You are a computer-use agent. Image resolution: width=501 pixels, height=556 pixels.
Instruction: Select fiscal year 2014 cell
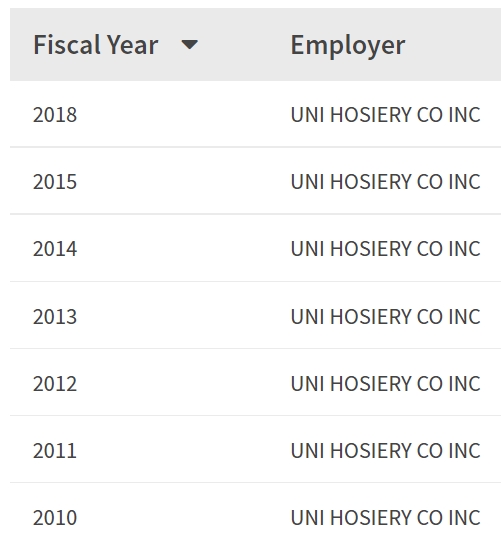(55, 249)
